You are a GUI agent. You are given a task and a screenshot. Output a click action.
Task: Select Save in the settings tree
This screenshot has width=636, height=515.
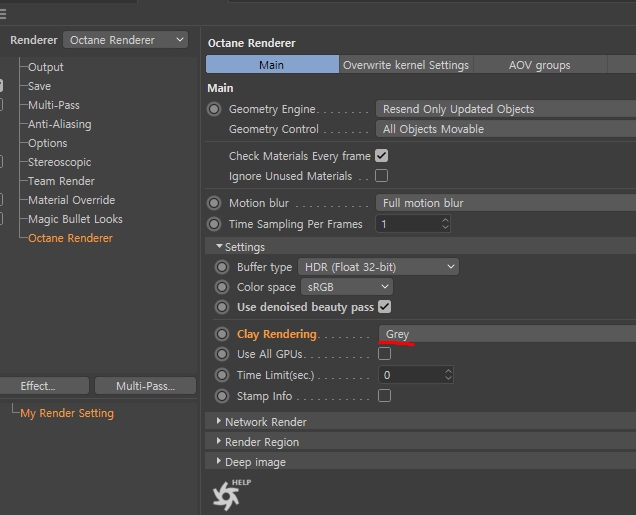39,86
